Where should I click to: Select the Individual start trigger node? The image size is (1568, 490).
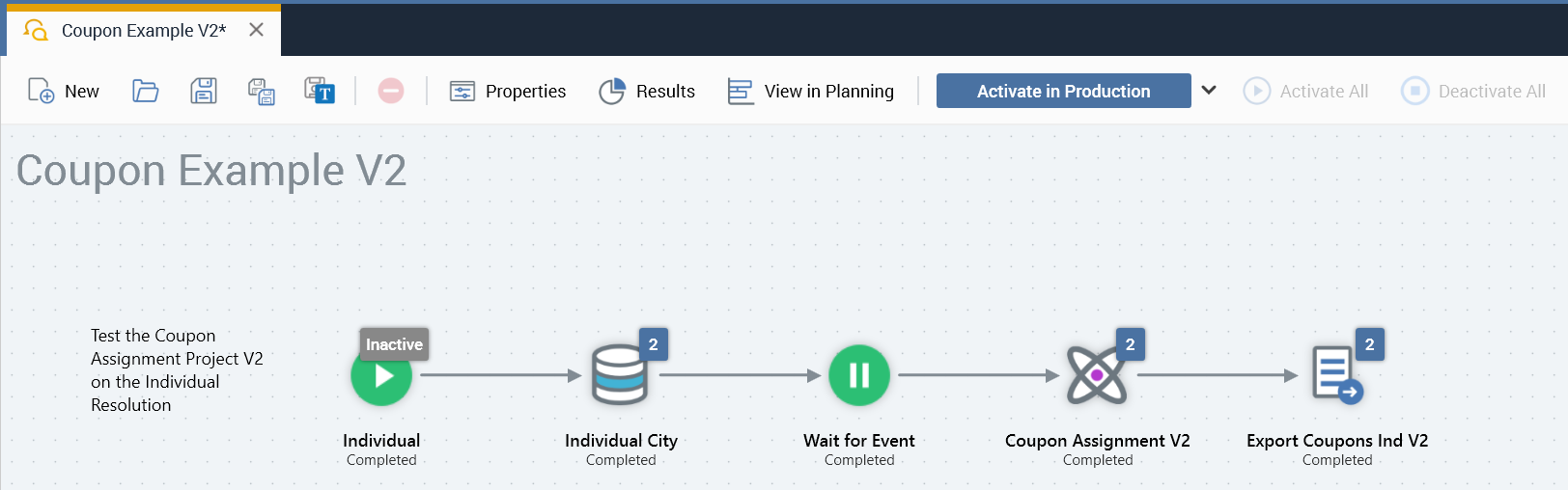click(381, 376)
